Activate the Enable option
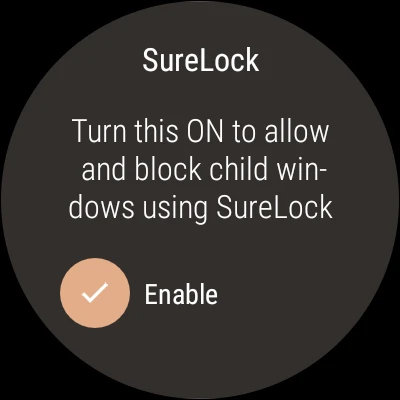 95,293
